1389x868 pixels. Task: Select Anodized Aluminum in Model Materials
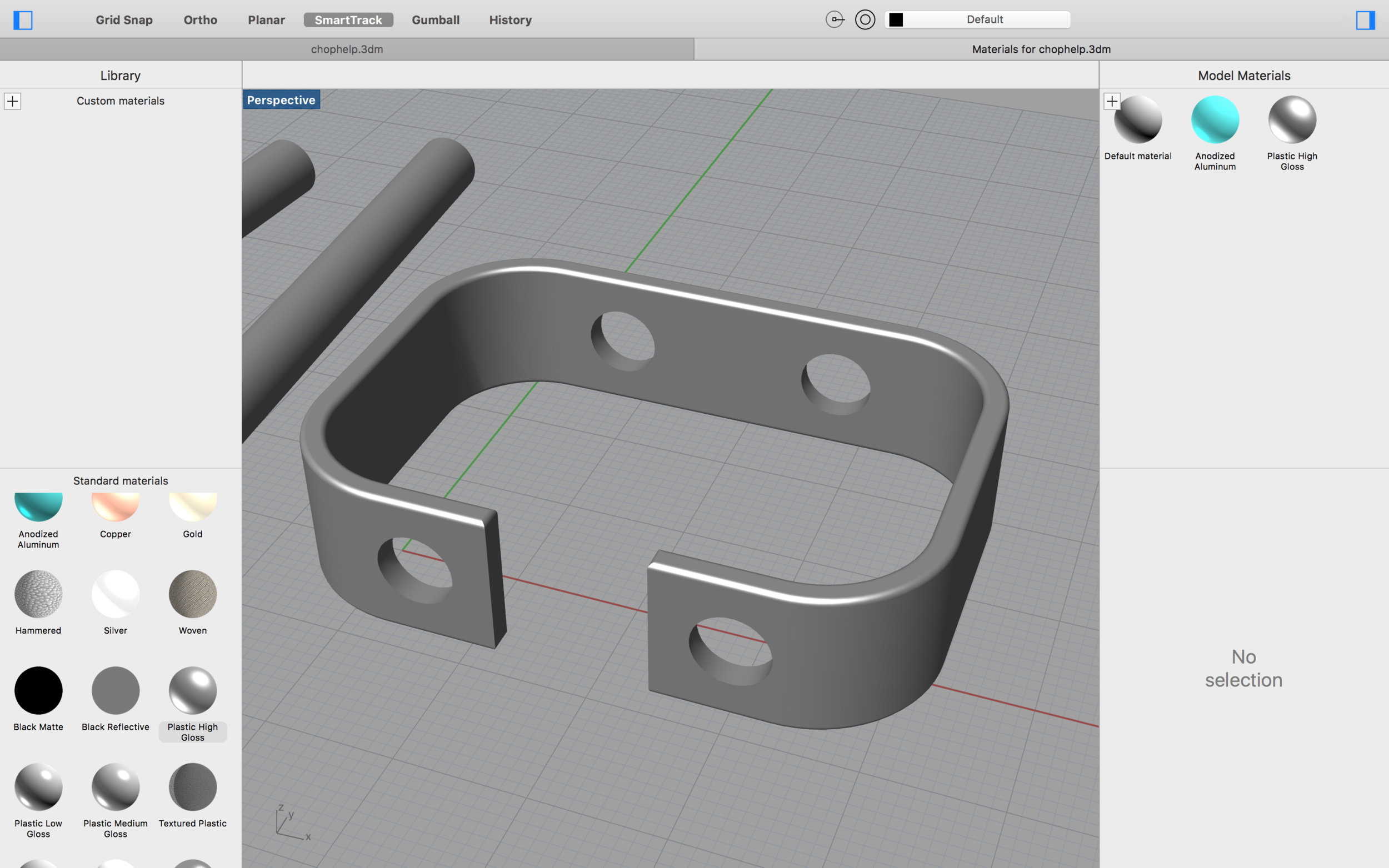pos(1215,119)
